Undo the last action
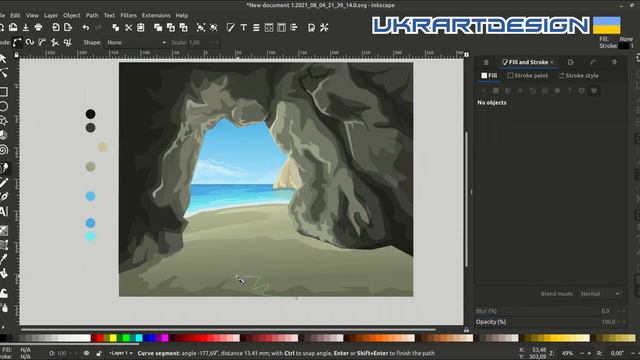640x360 pixels. click(x=86, y=27)
